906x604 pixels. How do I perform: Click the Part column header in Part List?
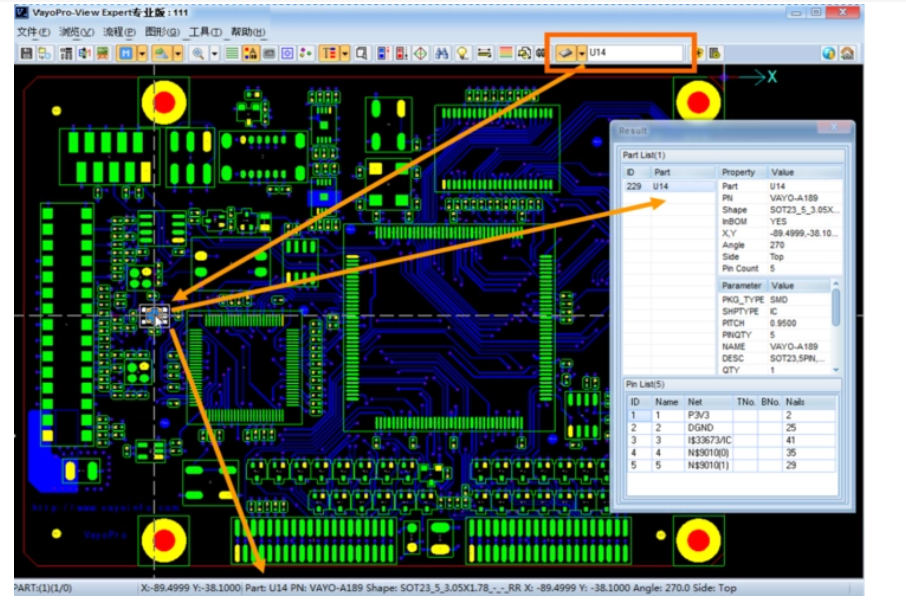point(682,172)
